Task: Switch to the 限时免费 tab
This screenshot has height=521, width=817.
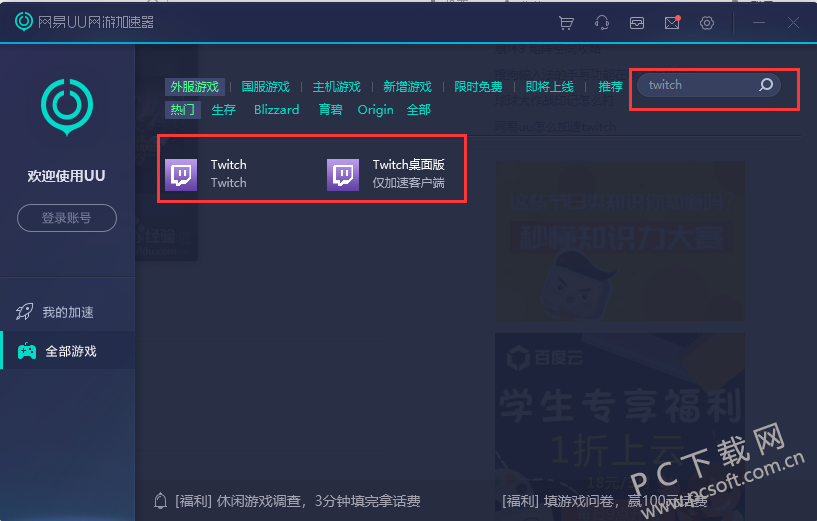Action: [x=478, y=87]
